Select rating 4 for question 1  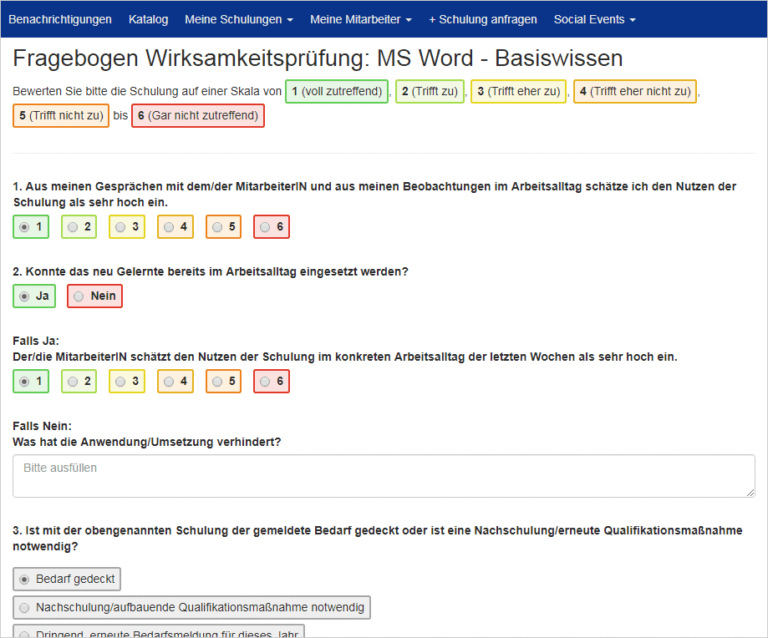pyautogui.click(x=175, y=227)
